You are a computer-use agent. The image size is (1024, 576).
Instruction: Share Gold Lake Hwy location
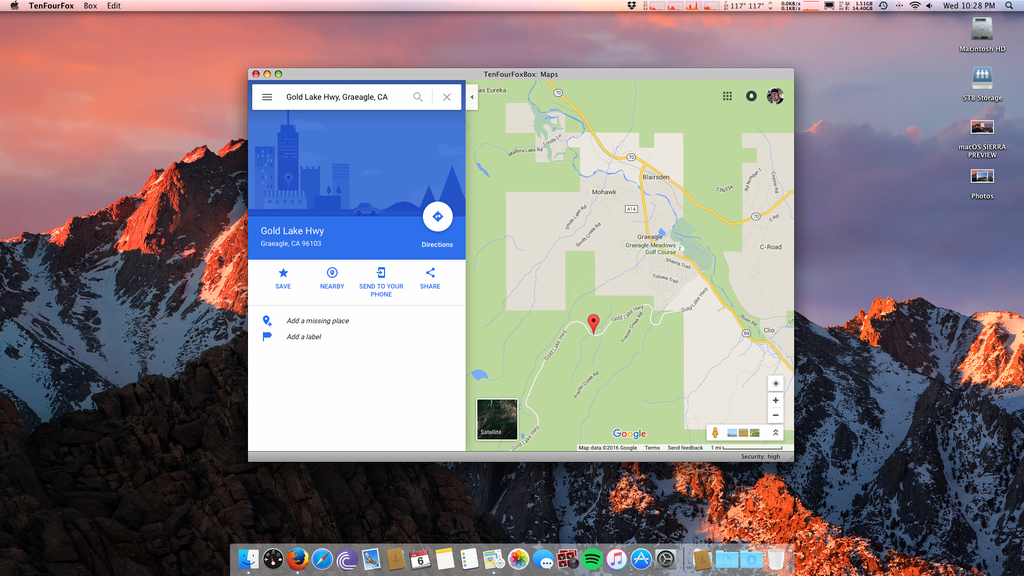[x=430, y=278]
